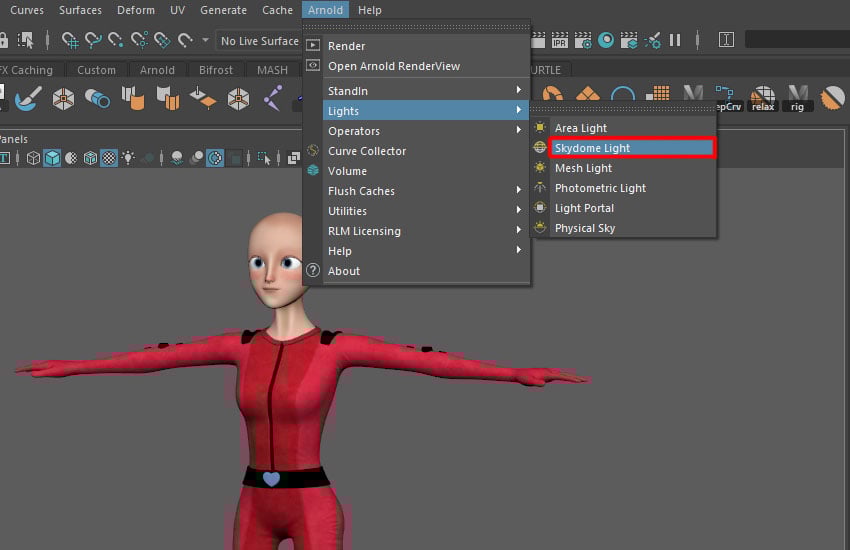Click About in the Arnold menu
Image resolution: width=850 pixels, height=550 pixels.
343,271
